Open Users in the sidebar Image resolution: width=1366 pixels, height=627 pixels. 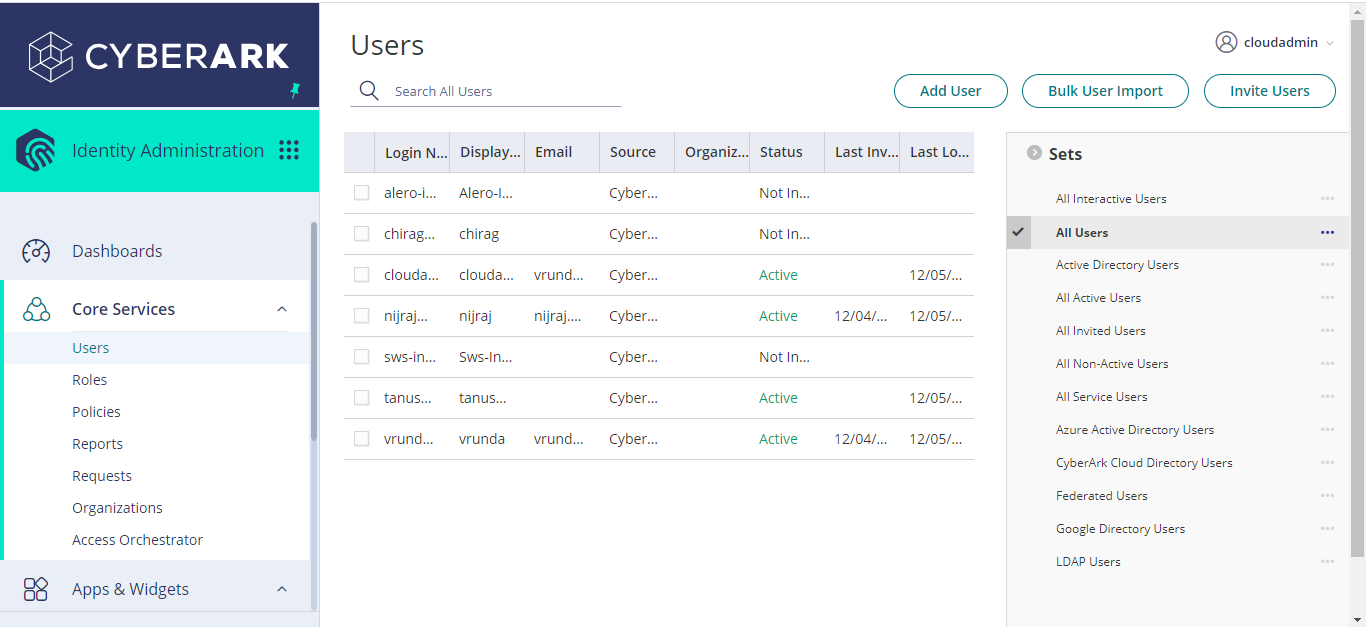click(91, 348)
